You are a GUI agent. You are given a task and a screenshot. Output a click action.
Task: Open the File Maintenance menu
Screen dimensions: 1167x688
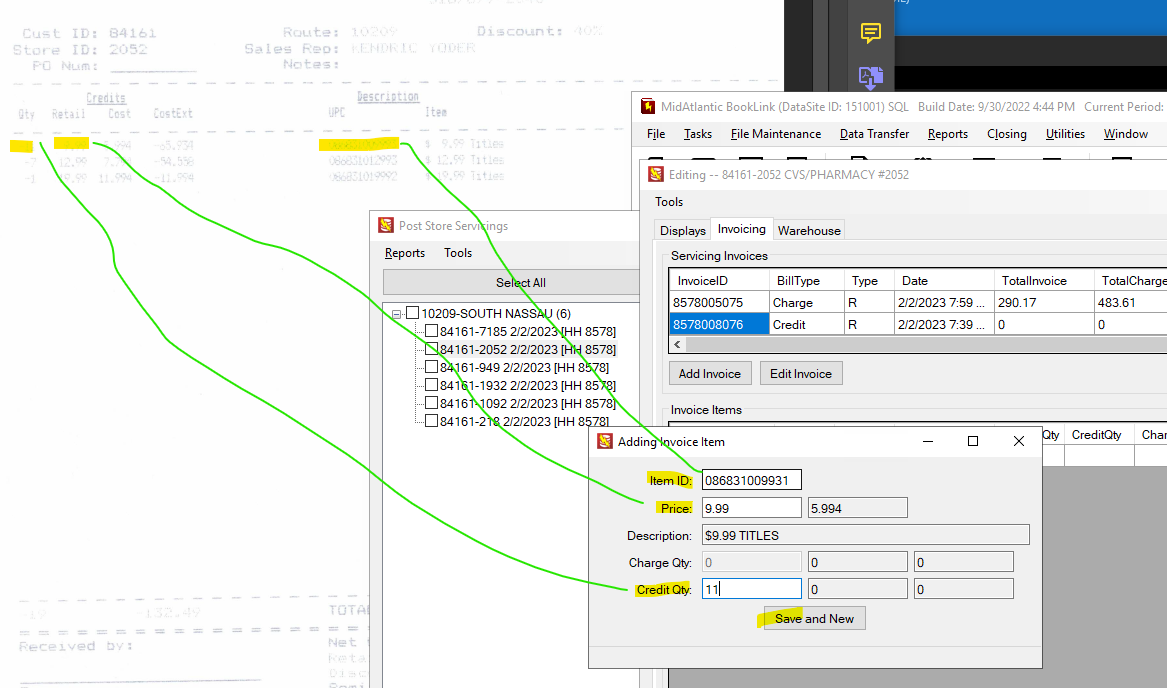coord(776,134)
